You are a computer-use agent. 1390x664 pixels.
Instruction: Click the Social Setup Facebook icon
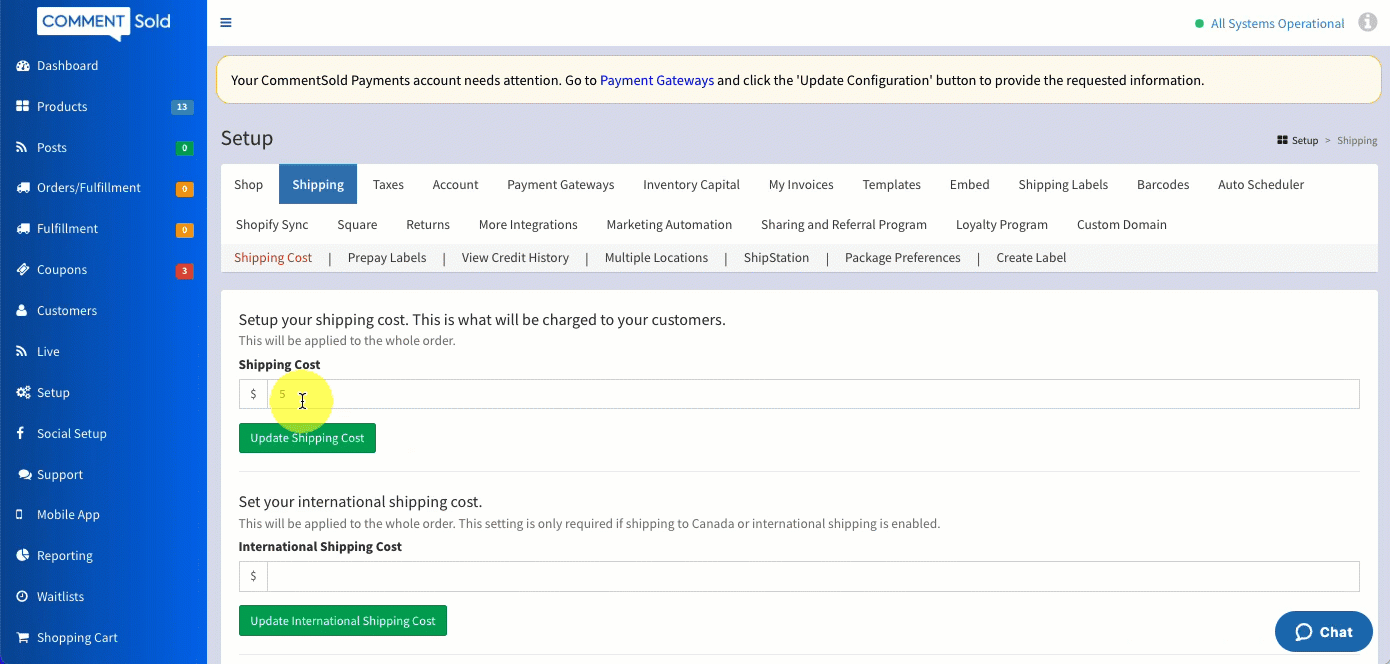[22, 434]
